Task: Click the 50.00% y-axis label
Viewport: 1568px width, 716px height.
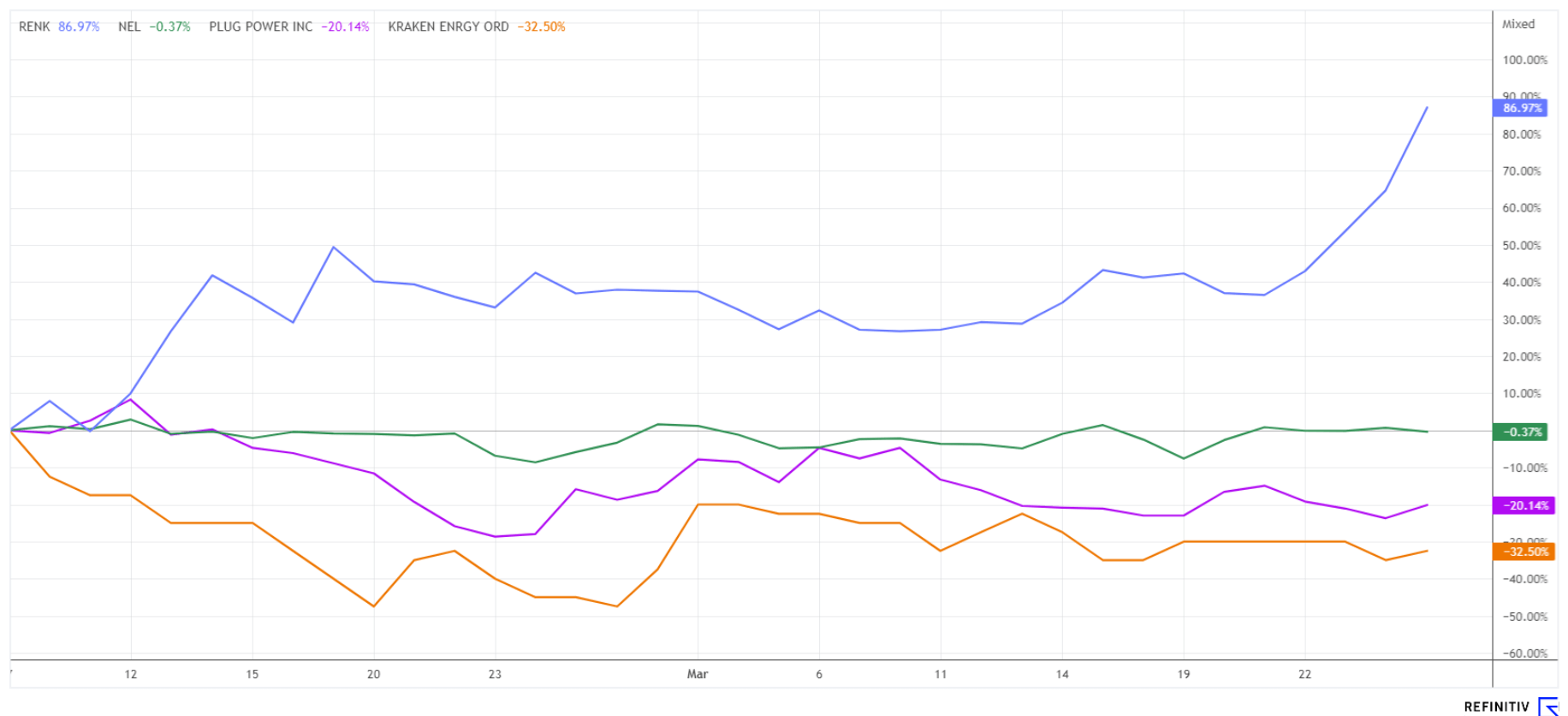Action: (1521, 246)
